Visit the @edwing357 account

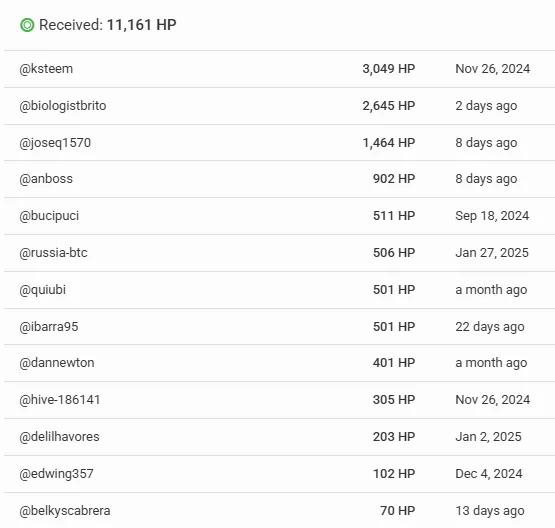pos(56,474)
